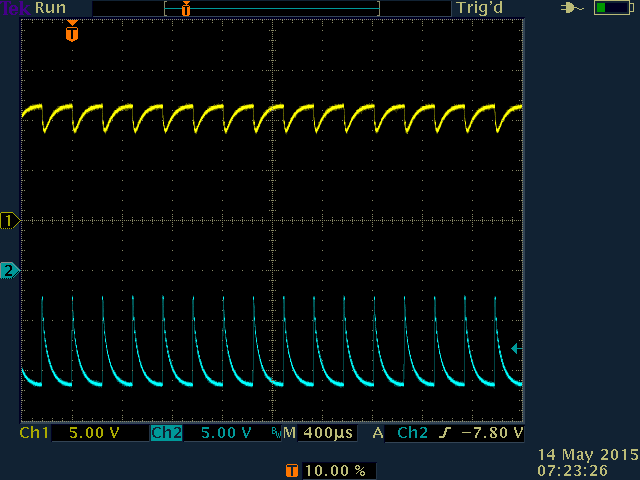Click the -7.80 V trigger level readout
Image resolution: width=640 pixels, height=480 pixels.
pyautogui.click(x=492, y=433)
